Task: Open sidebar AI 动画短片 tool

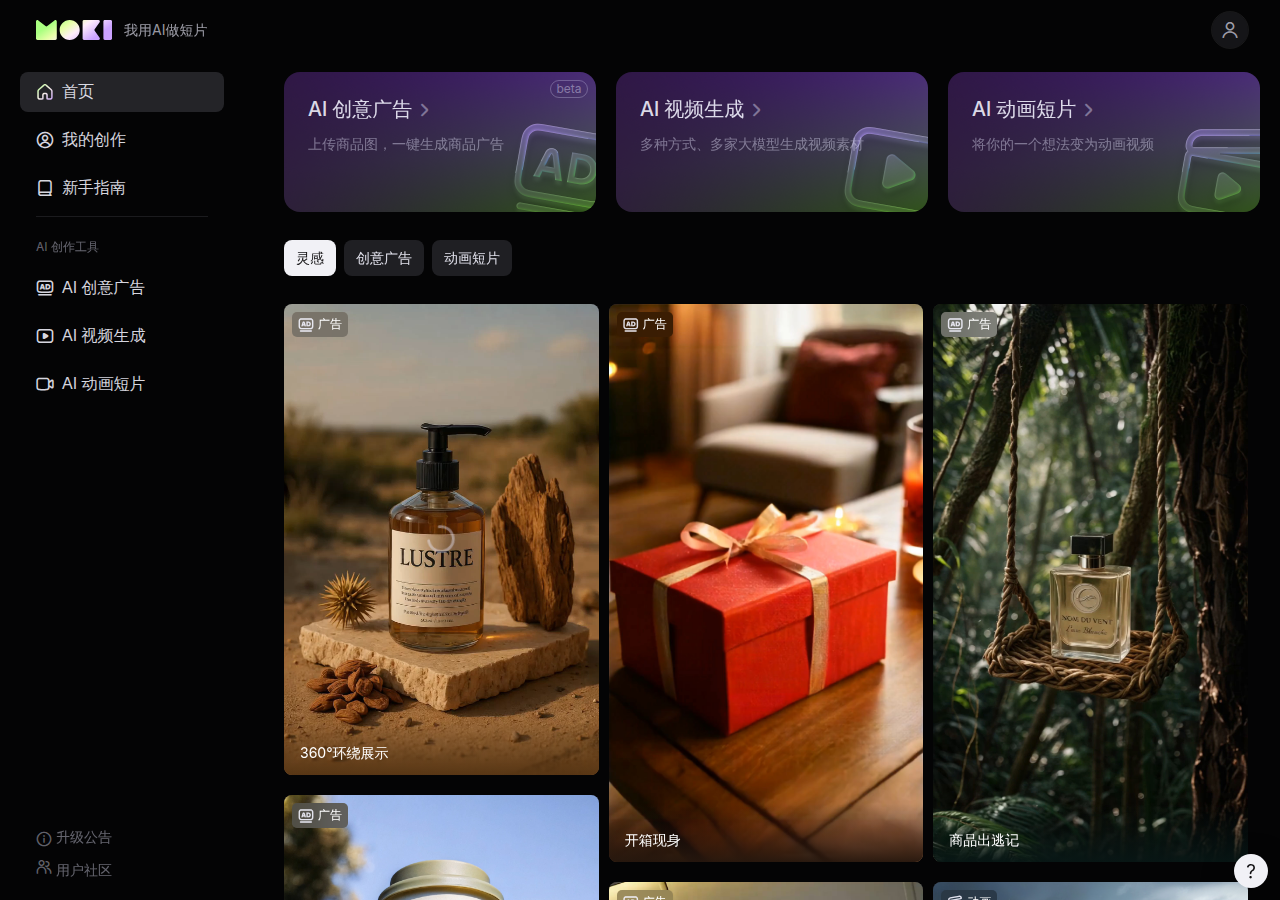Action: tap(122, 384)
